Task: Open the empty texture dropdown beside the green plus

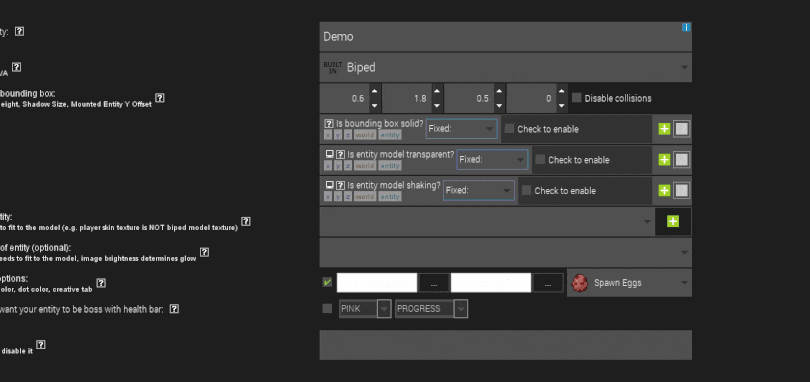Action: 487,221
